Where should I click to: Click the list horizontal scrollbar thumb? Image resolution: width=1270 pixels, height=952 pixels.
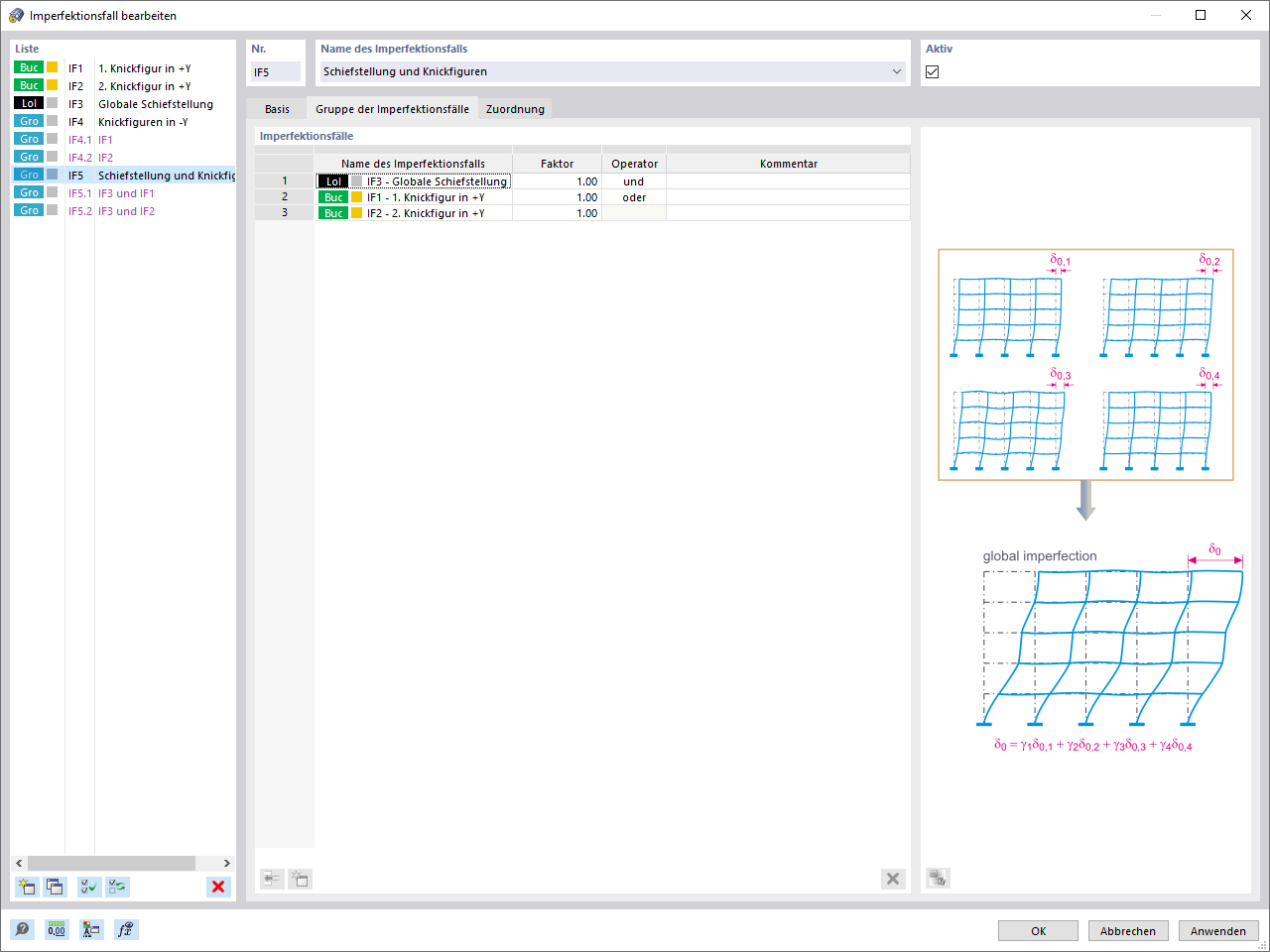pos(111,864)
